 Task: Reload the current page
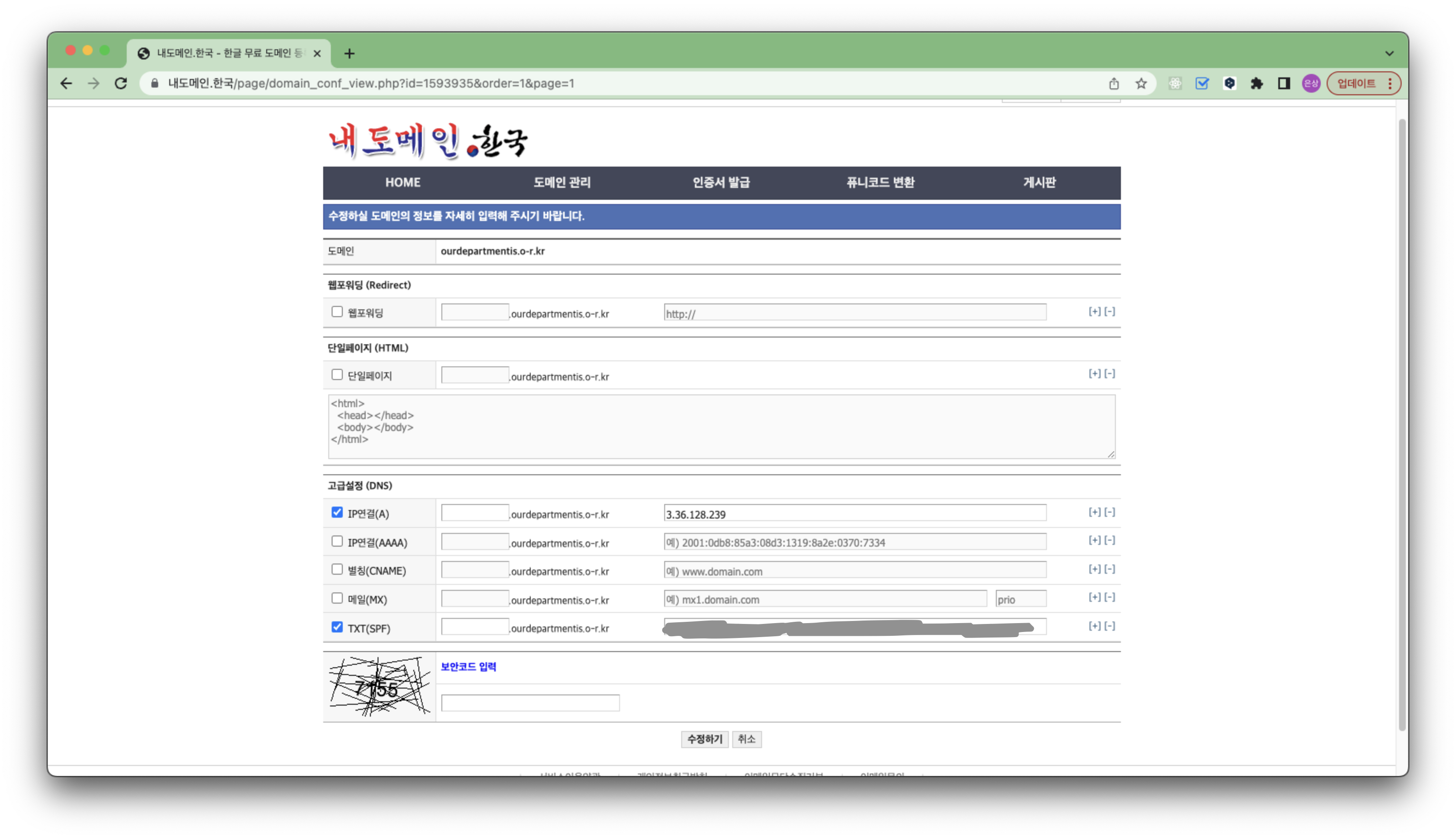[120, 84]
